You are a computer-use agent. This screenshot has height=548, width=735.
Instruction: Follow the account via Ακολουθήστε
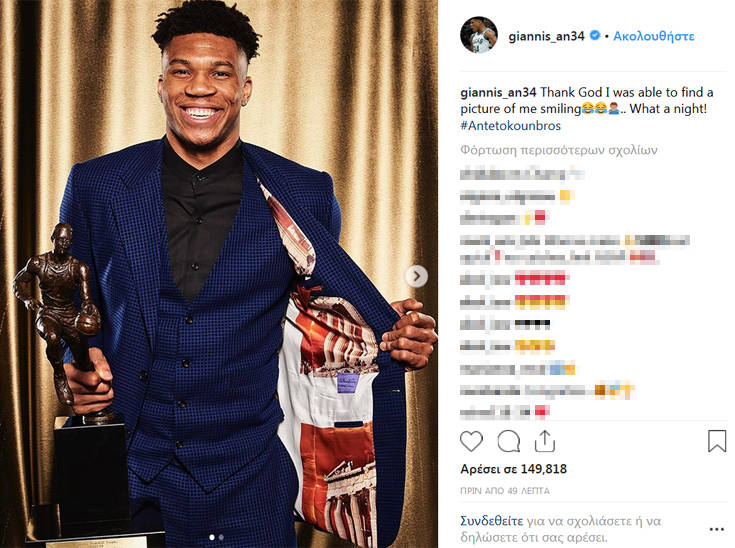click(654, 36)
